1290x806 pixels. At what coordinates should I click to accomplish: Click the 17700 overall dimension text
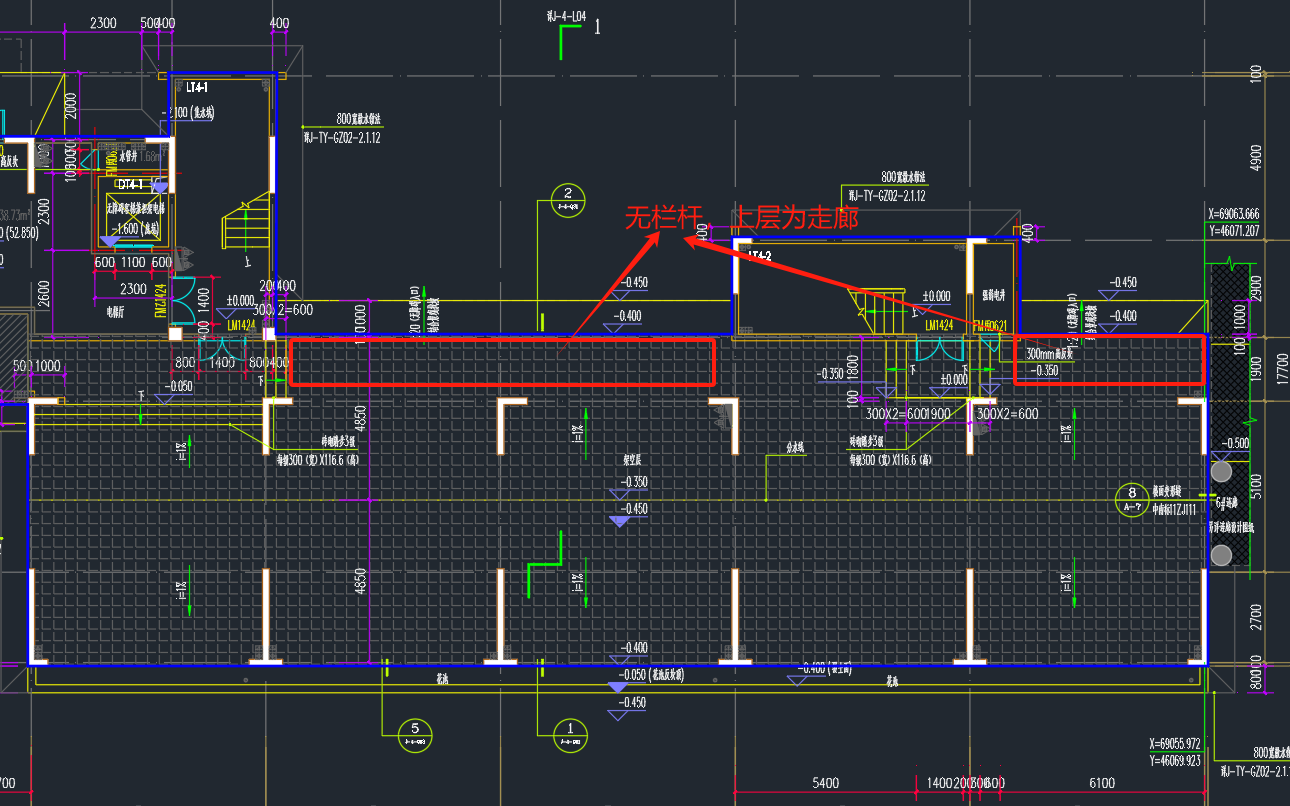[1283, 368]
